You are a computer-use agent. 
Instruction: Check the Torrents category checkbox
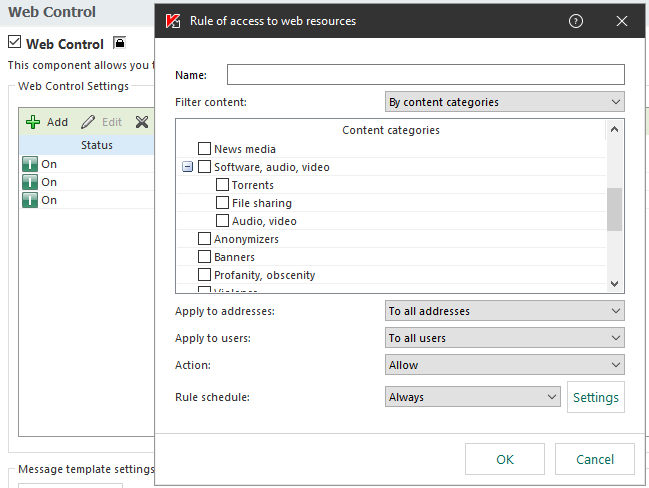click(223, 185)
